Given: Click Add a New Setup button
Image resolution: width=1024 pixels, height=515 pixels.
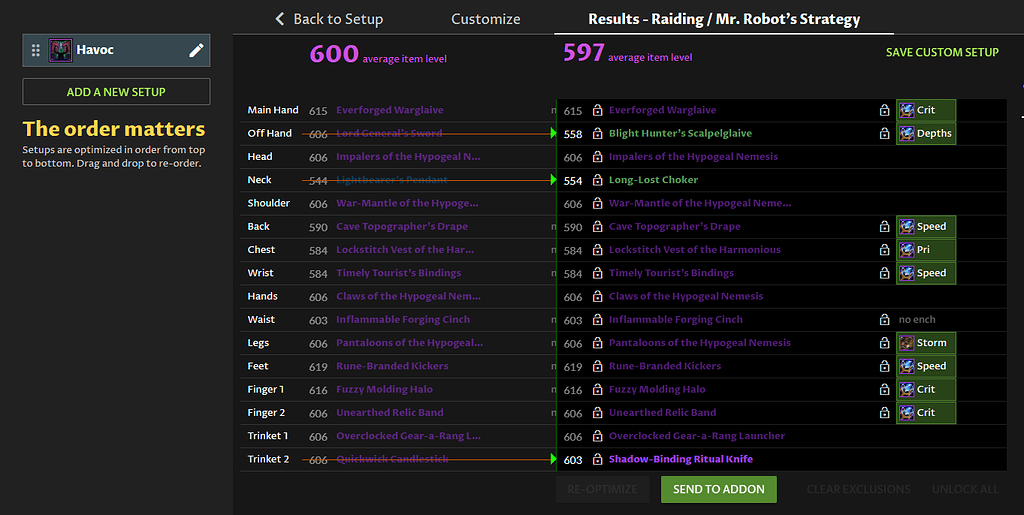Looking at the screenshot, I should tap(116, 92).
